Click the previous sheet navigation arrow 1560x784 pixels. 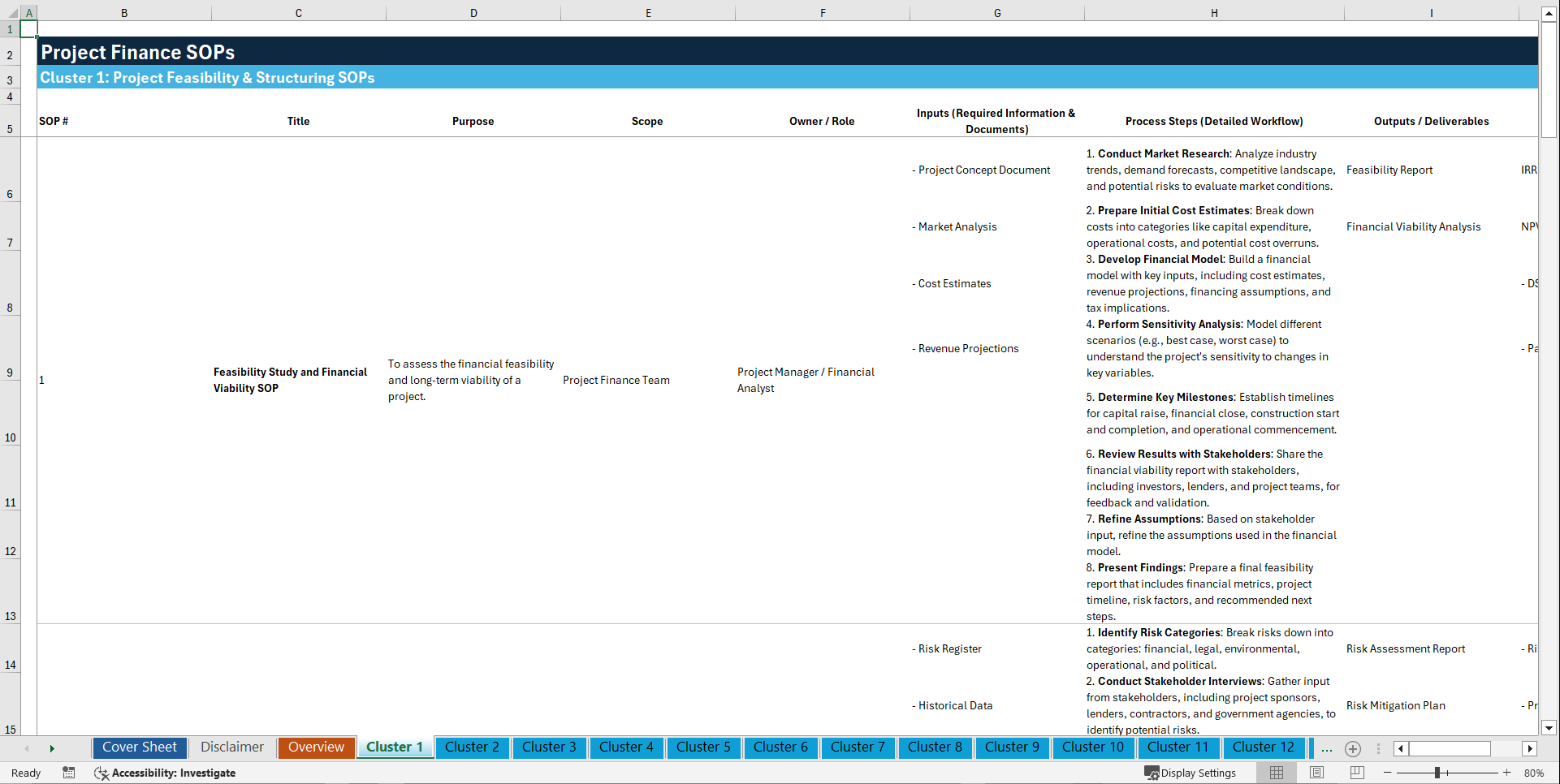pos(27,747)
